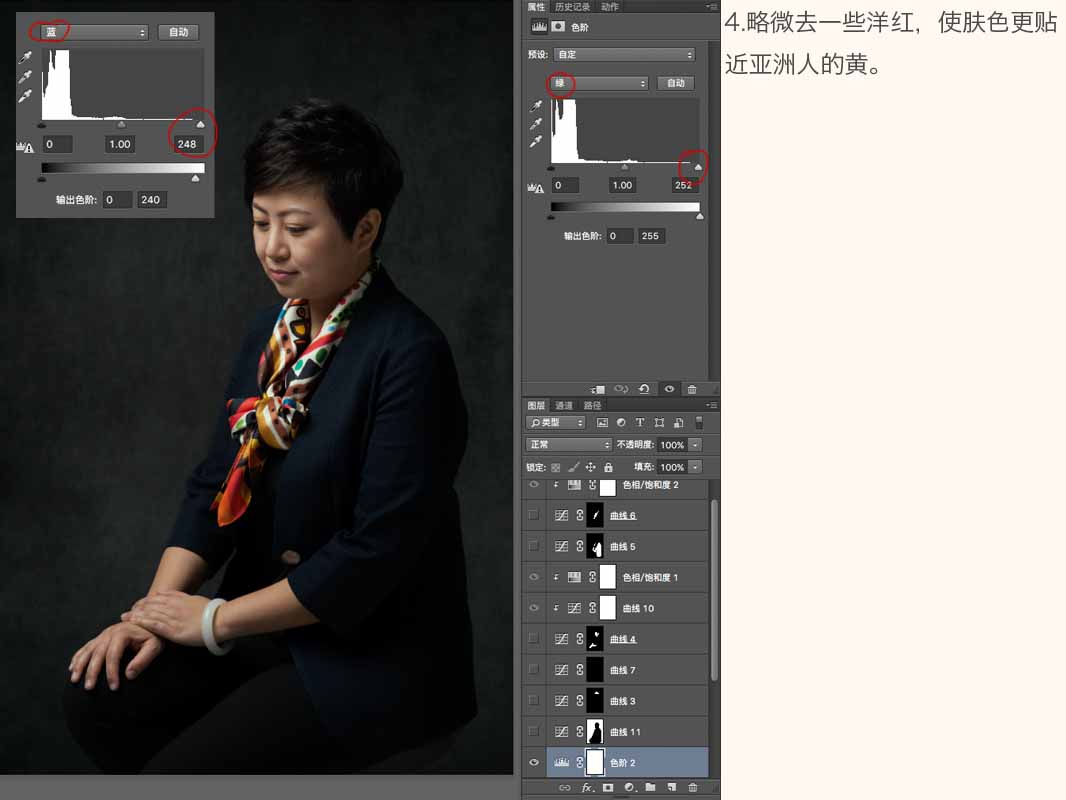The image size is (1066, 800).
Task: Switch to the 历史记录 history tab
Action: [572, 7]
